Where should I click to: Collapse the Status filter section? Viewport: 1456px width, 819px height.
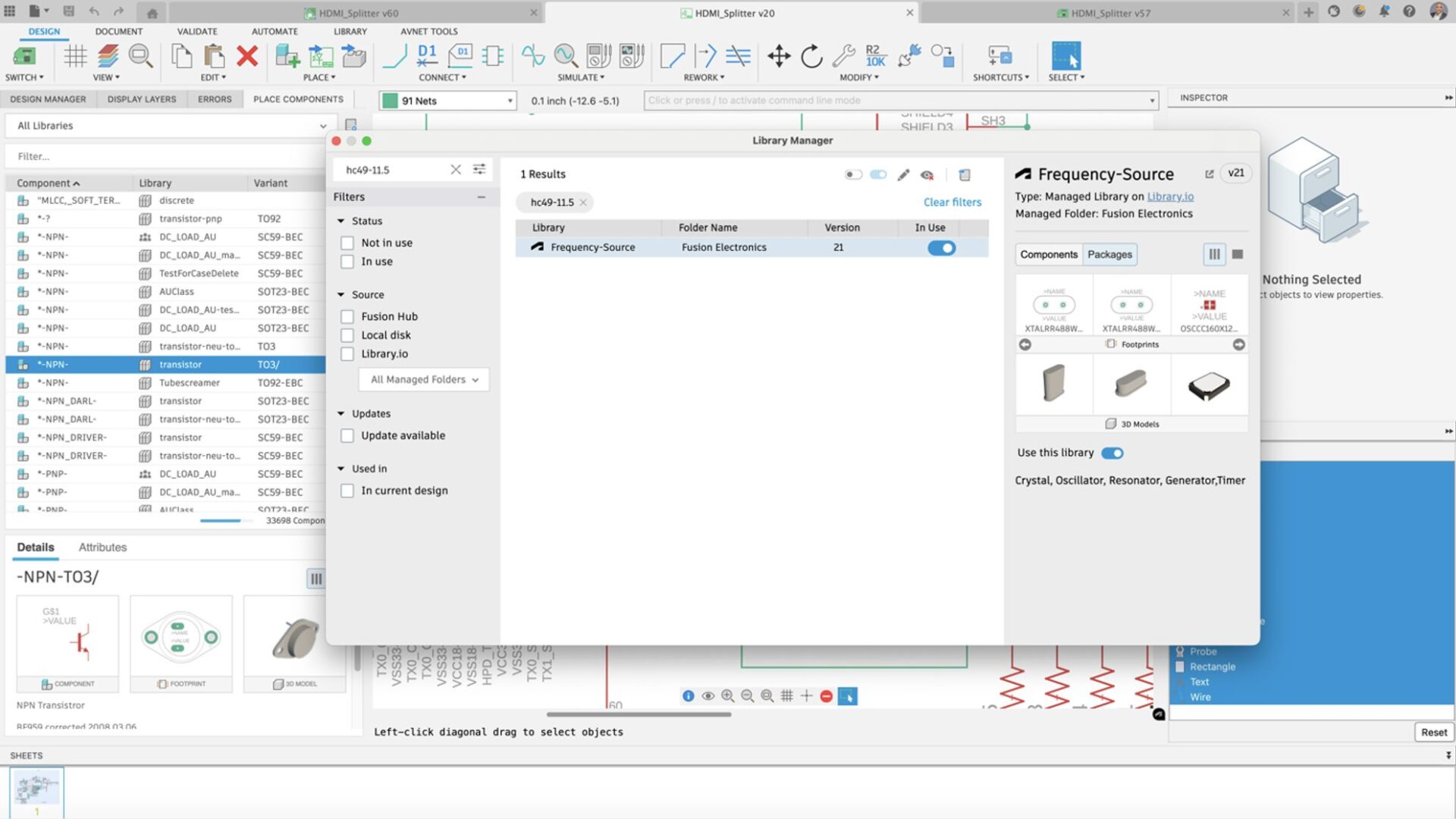pos(341,221)
